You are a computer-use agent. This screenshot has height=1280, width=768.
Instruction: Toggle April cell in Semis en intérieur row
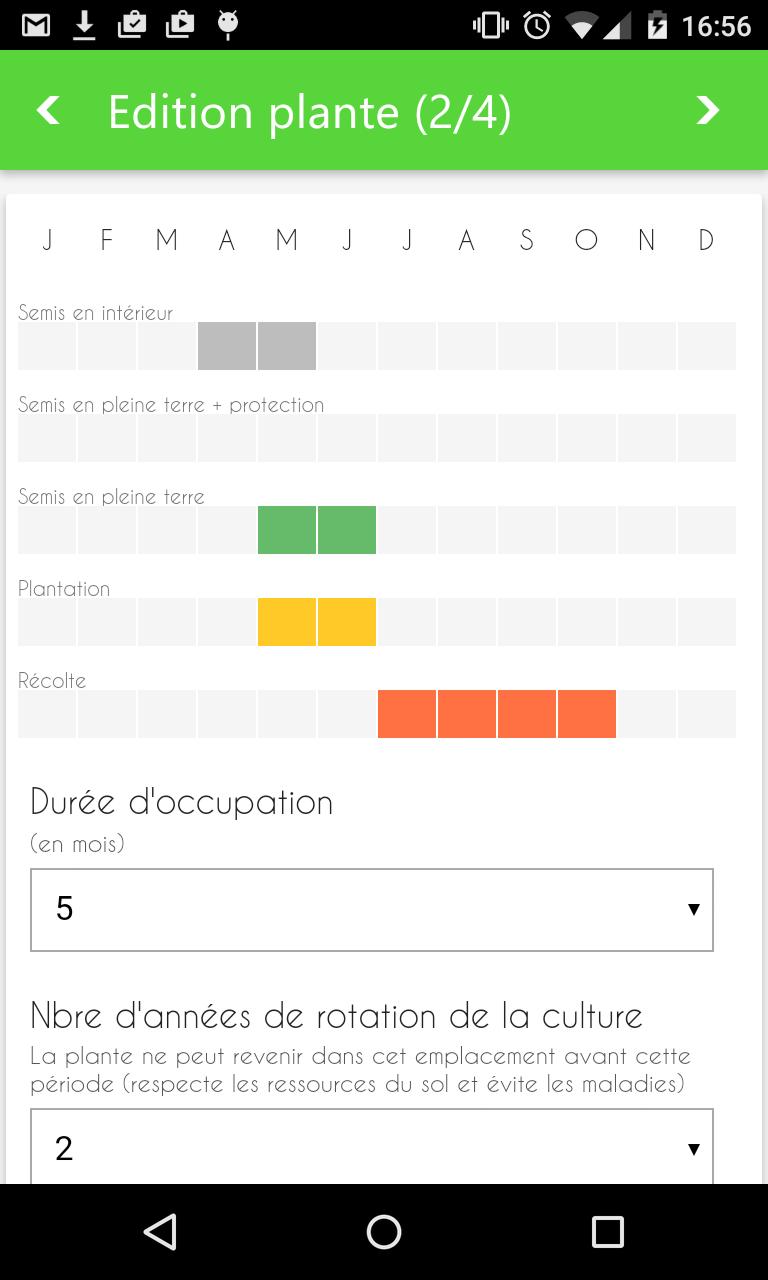click(x=227, y=346)
